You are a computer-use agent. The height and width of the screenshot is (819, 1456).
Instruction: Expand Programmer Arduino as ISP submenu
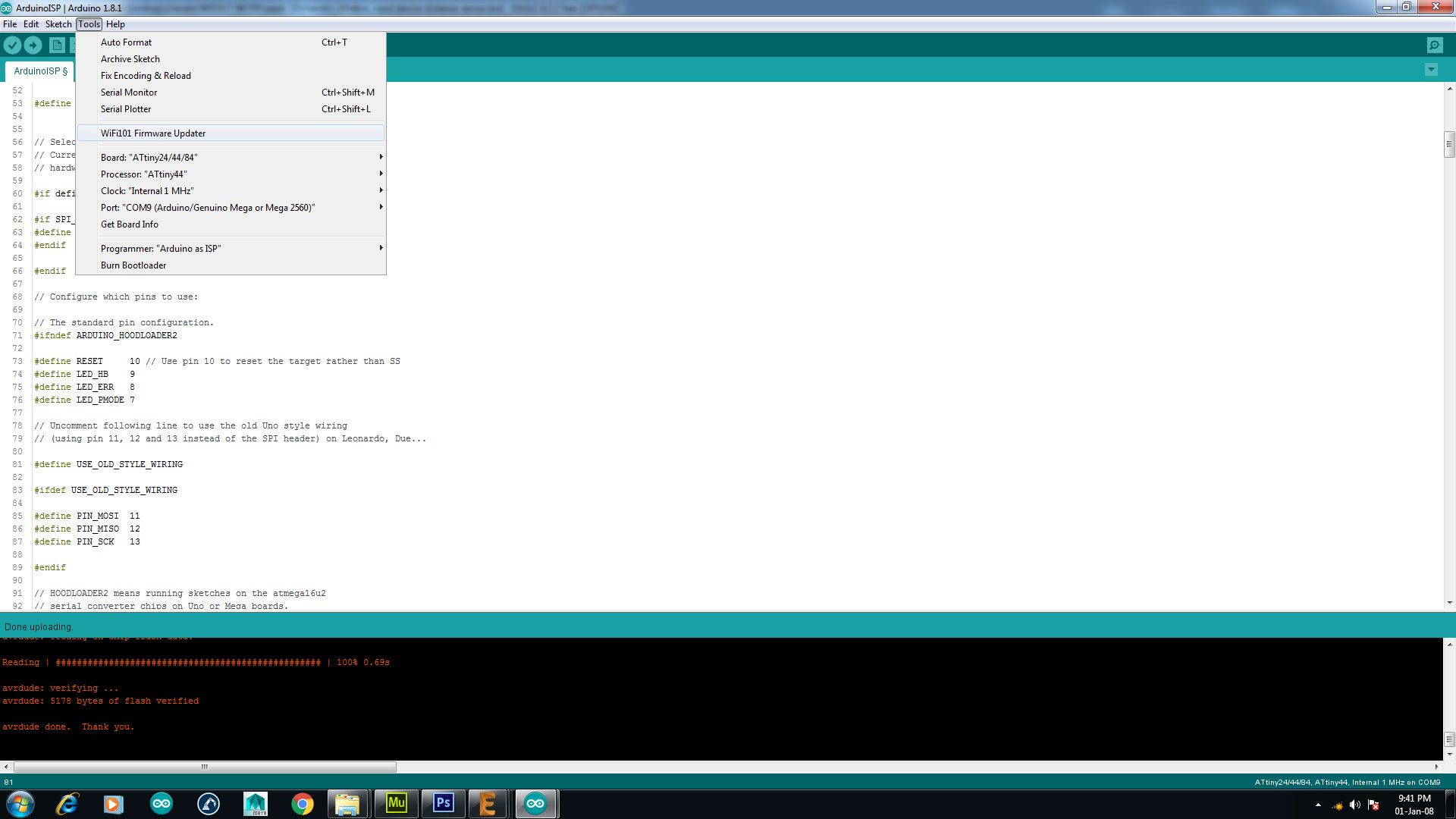(231, 249)
